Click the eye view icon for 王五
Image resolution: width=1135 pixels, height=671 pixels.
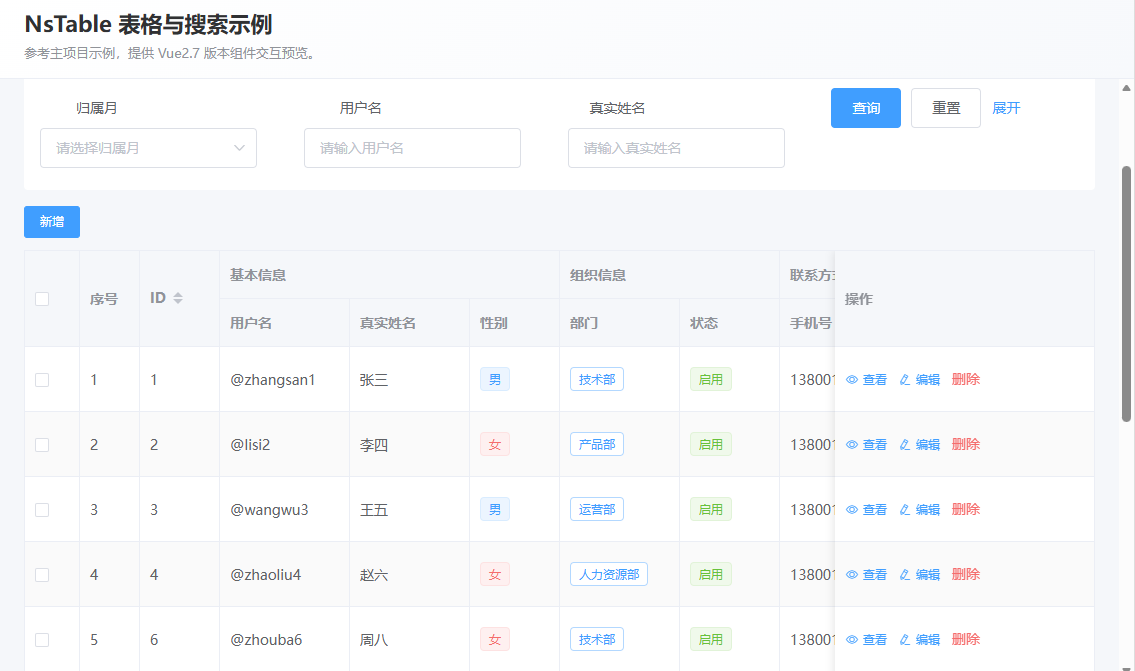click(852, 510)
